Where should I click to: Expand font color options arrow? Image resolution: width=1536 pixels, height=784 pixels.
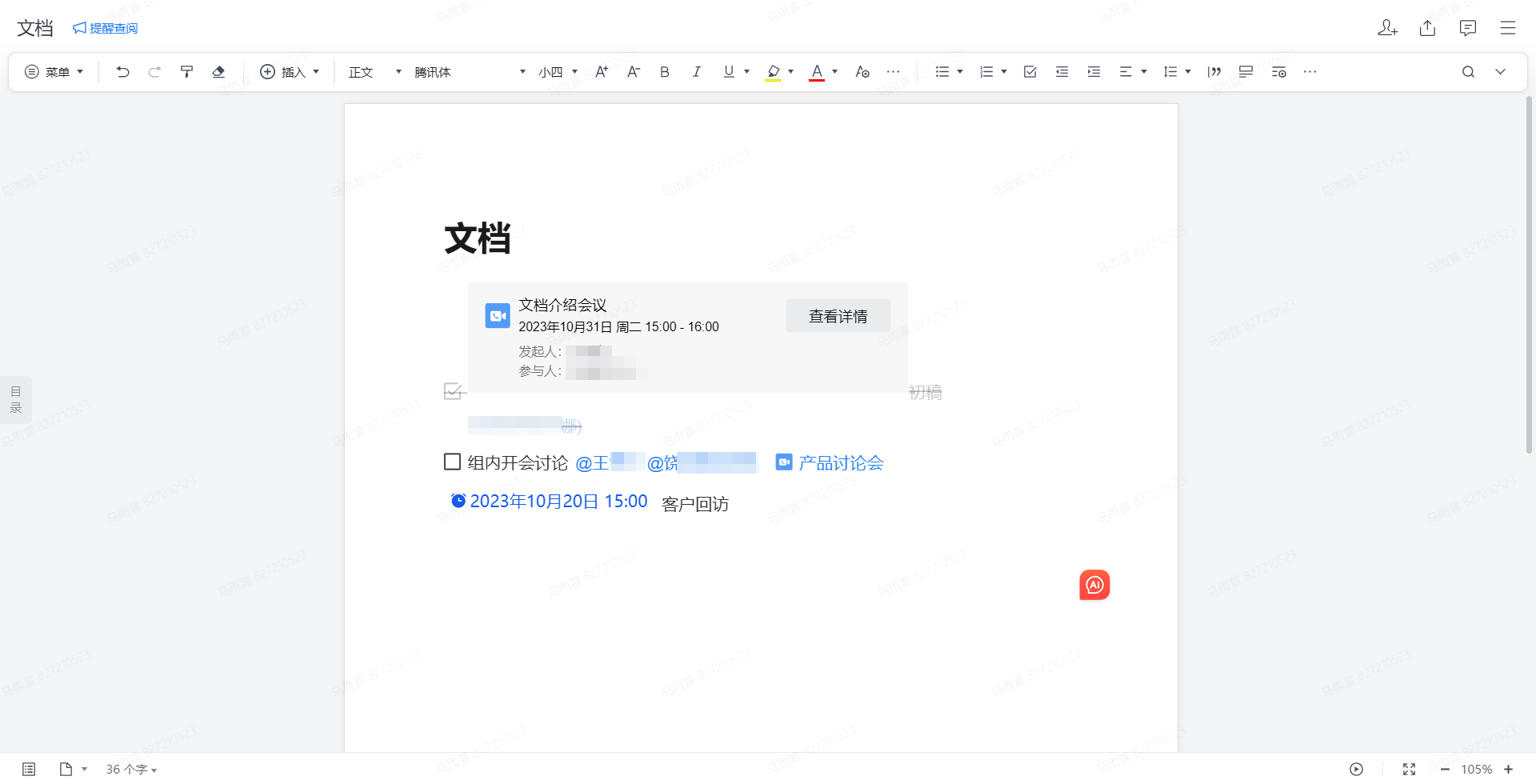834,72
